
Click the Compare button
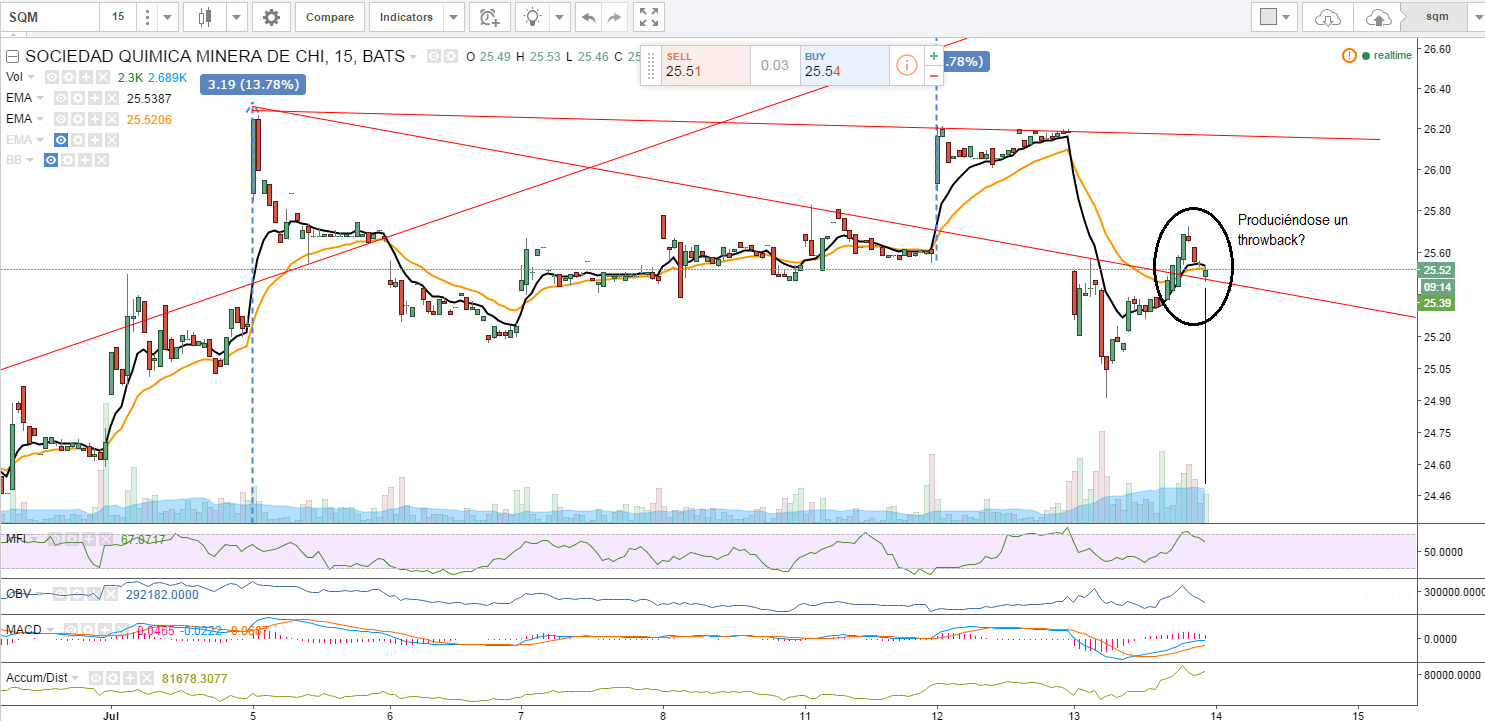point(330,17)
